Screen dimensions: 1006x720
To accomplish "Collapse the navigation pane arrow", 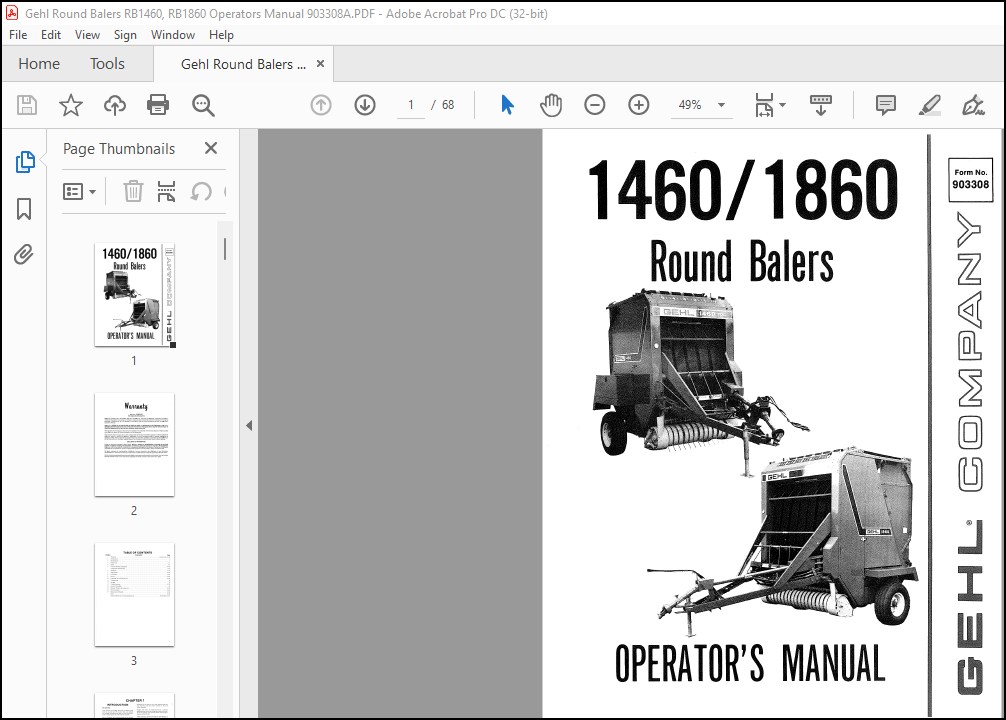I will point(249,425).
